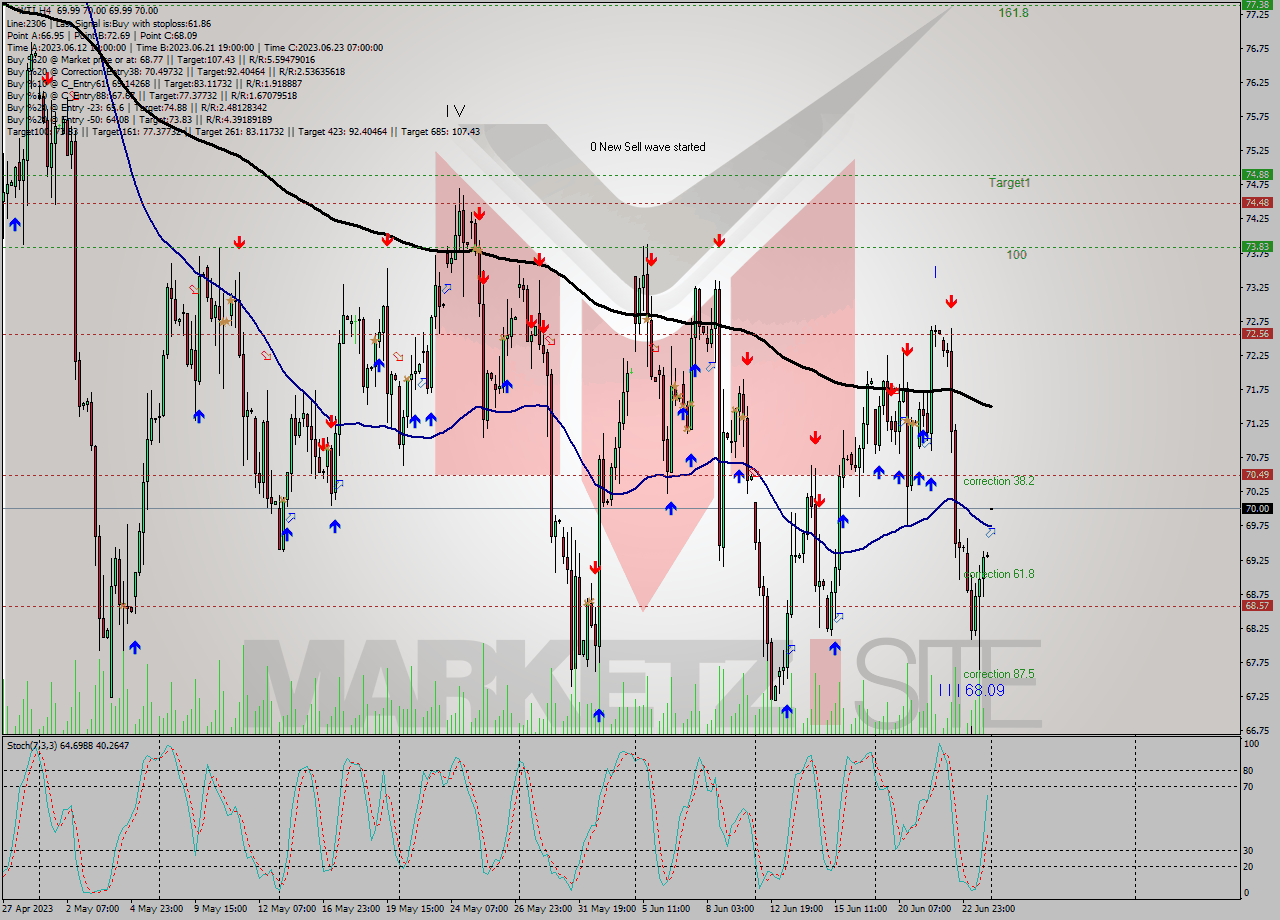The image size is (1280, 920).
Task: Select the red 68.57 price tag
Action: coord(1257,605)
